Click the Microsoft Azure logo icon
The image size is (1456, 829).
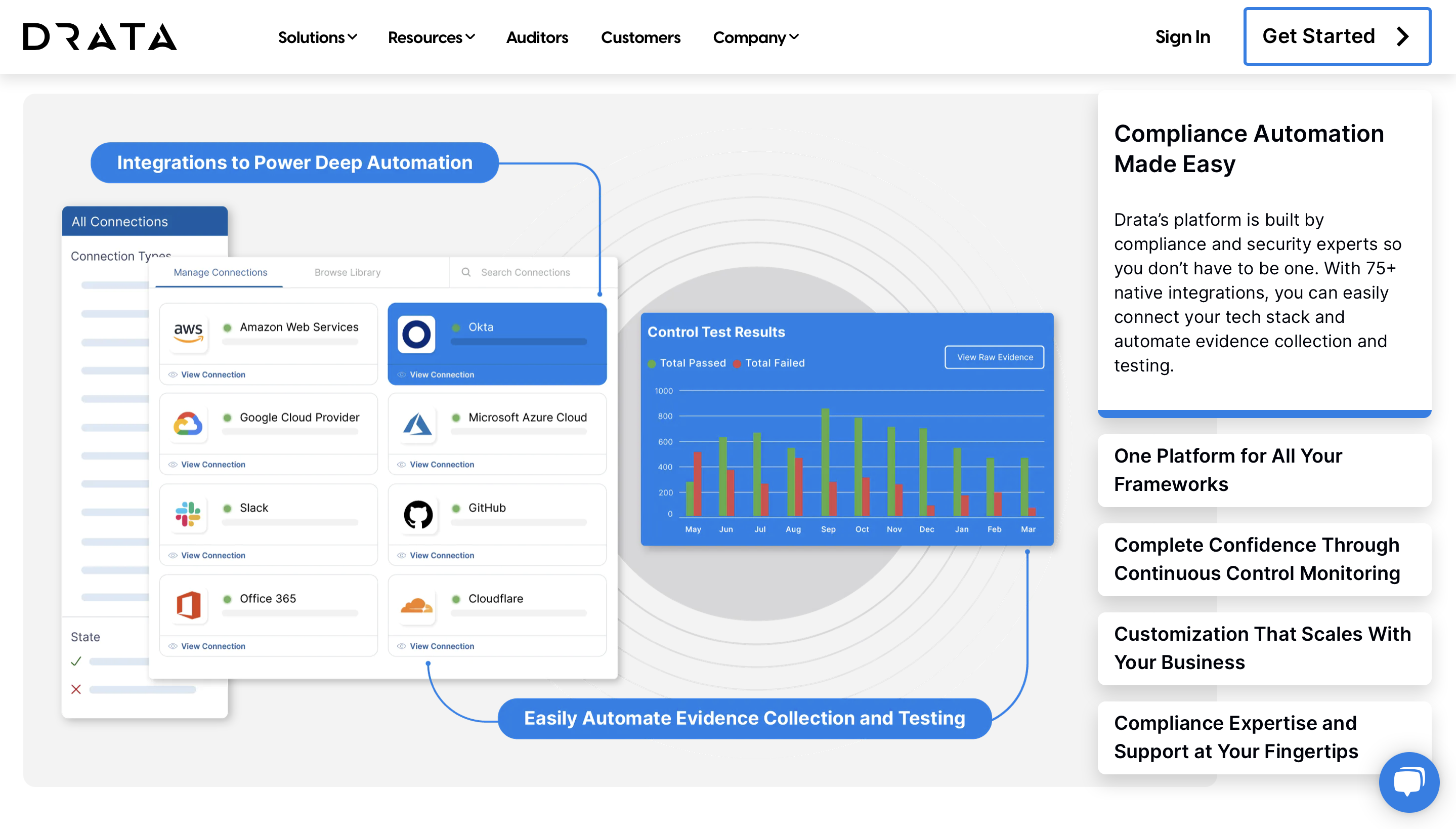click(417, 424)
